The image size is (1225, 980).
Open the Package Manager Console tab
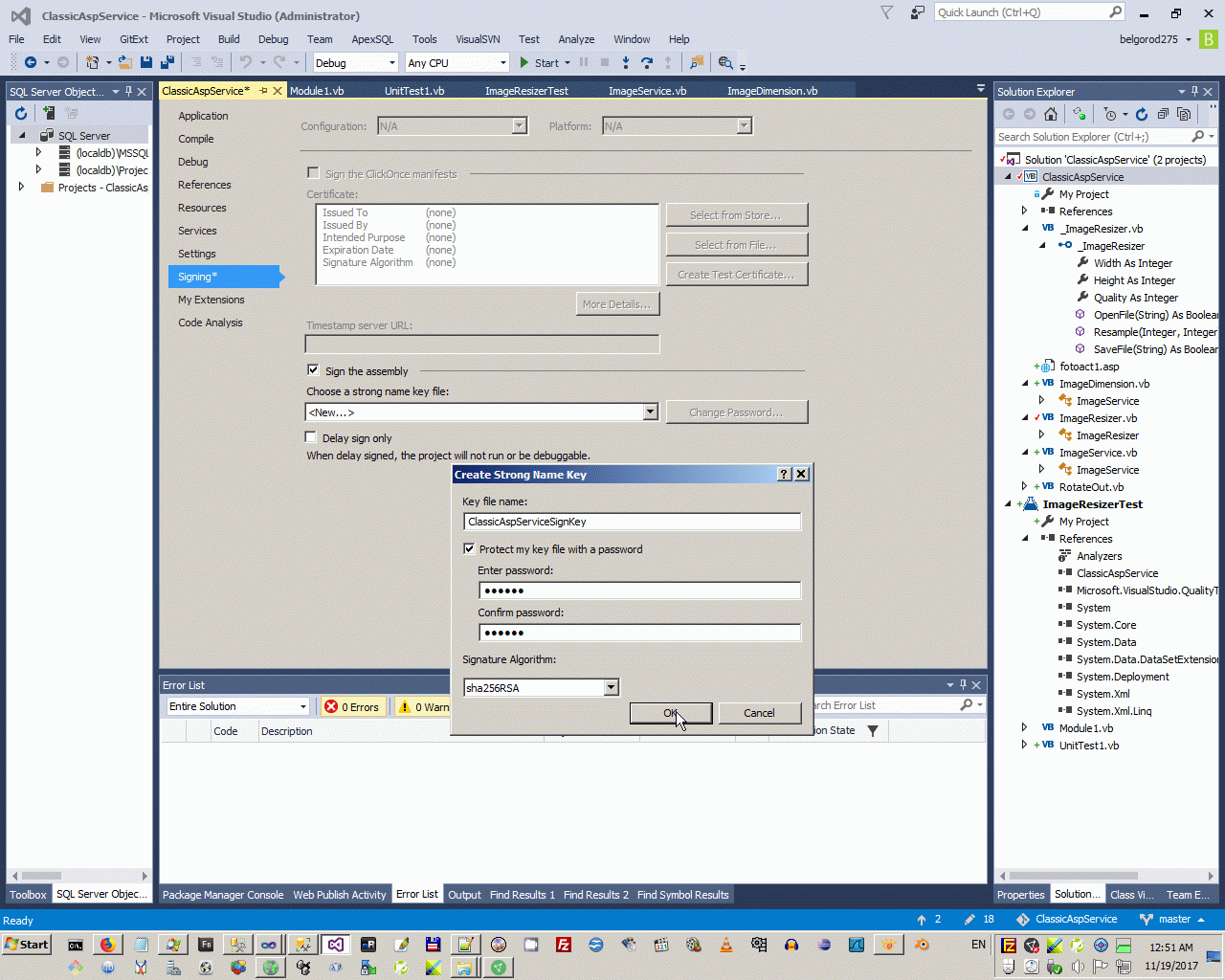tap(223, 895)
